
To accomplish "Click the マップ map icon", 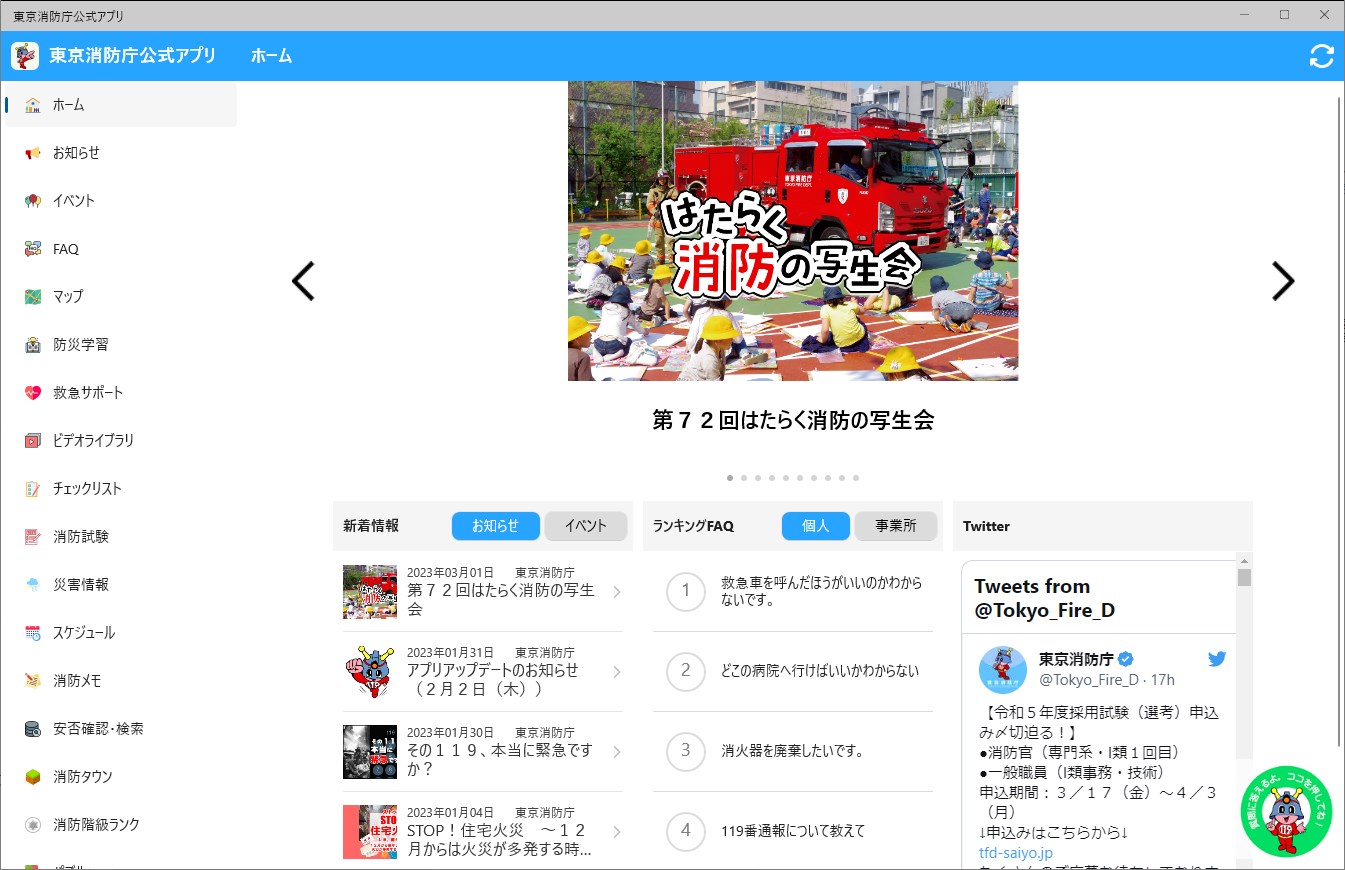I will 33,297.
